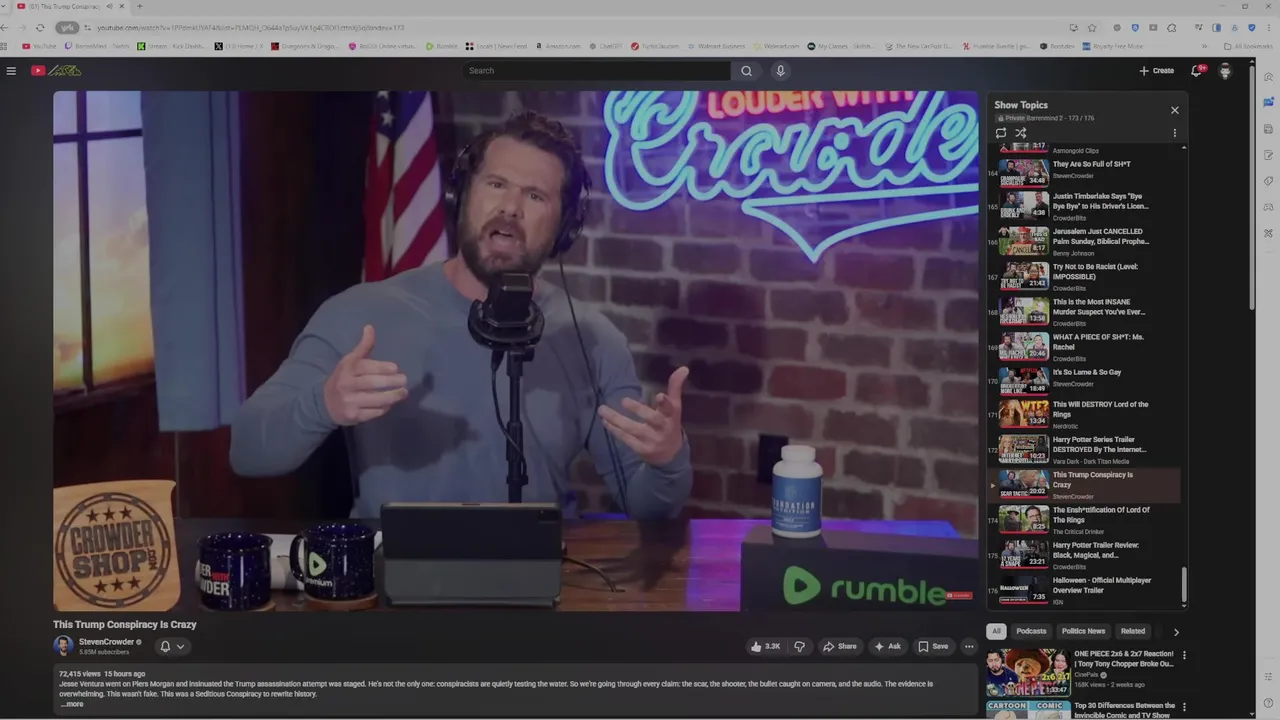Pause the video by clicking the player
1280x720 pixels.
[516, 350]
